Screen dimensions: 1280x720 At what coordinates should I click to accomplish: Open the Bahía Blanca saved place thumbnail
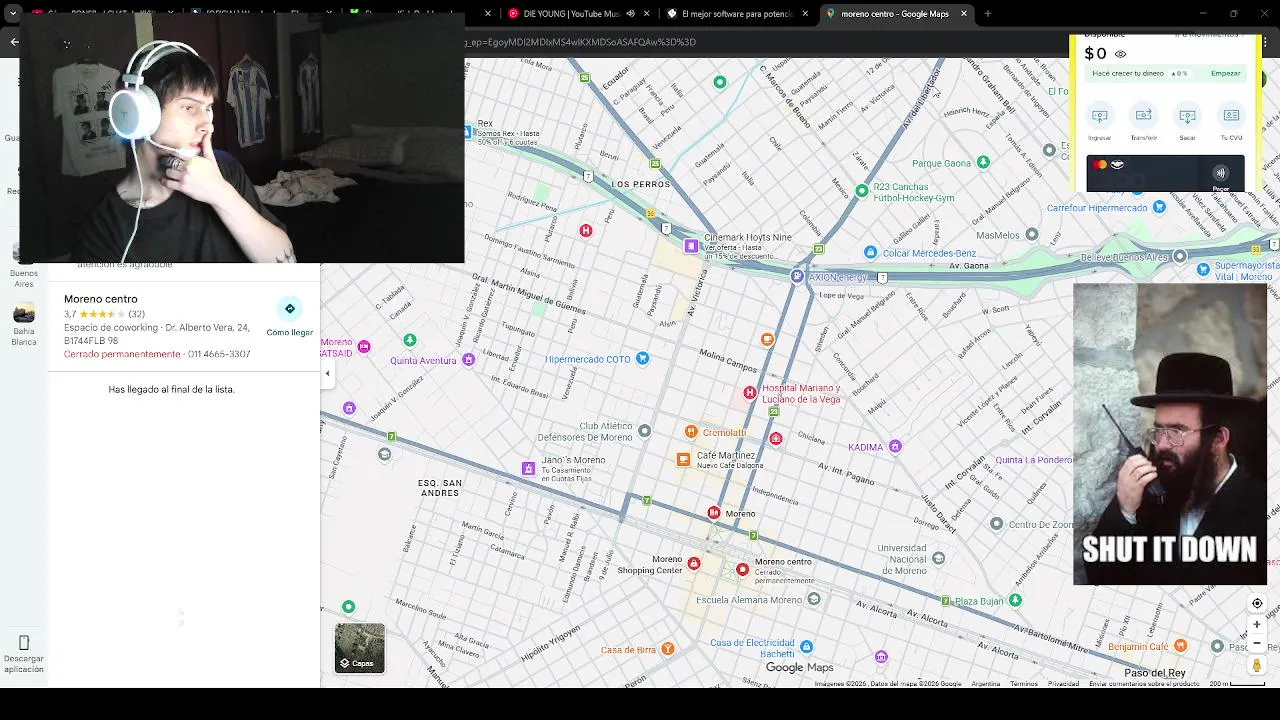pos(24,314)
